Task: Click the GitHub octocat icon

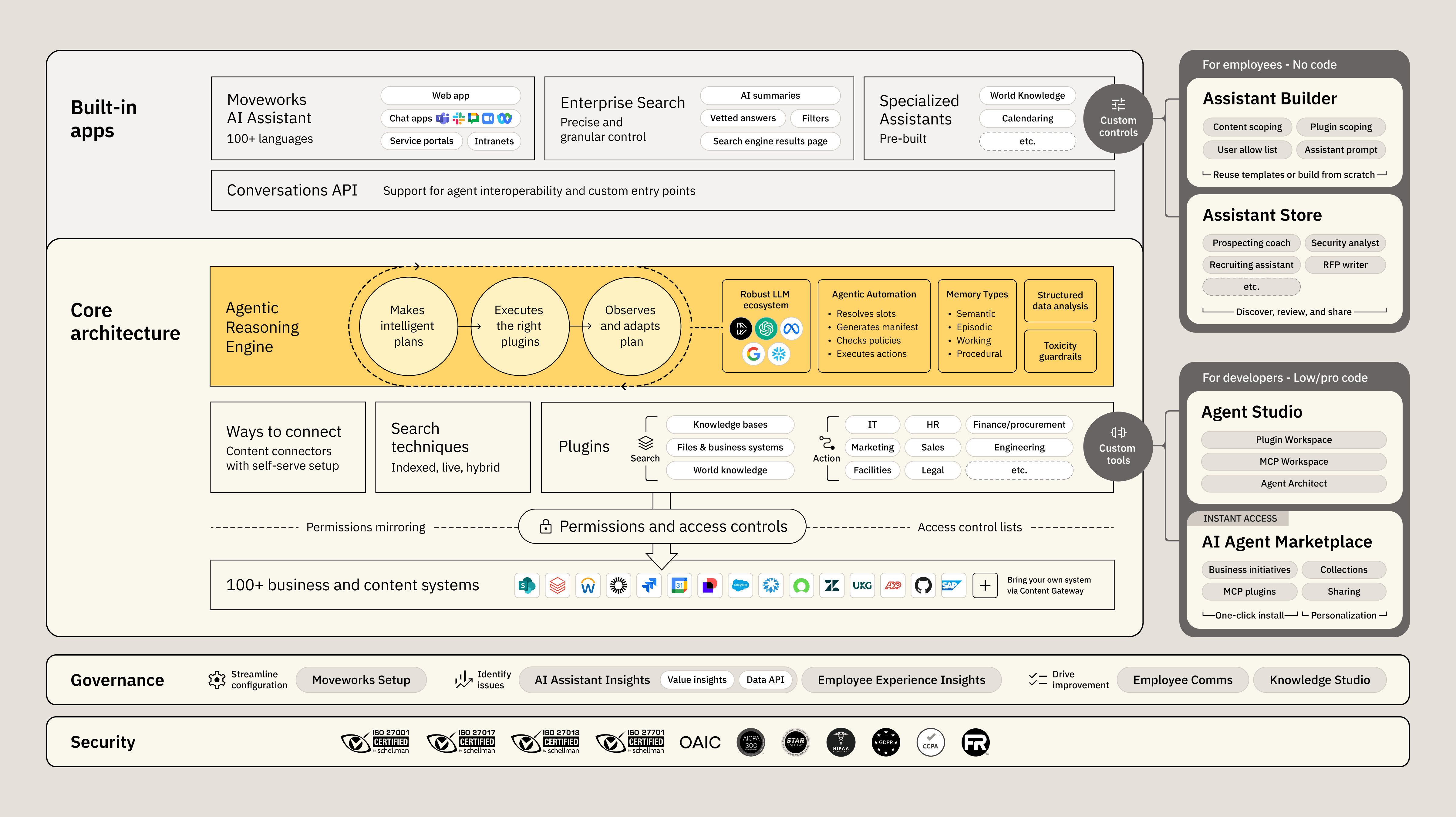Action: 923,585
